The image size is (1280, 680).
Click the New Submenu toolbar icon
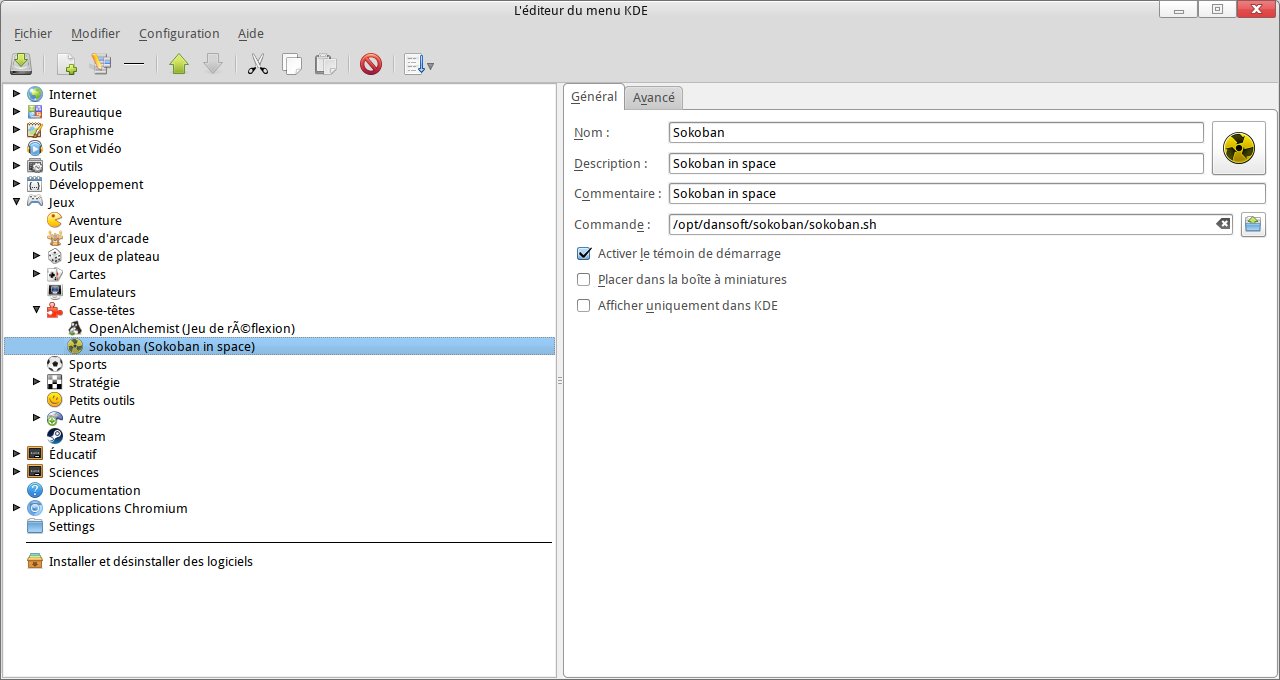(100, 64)
